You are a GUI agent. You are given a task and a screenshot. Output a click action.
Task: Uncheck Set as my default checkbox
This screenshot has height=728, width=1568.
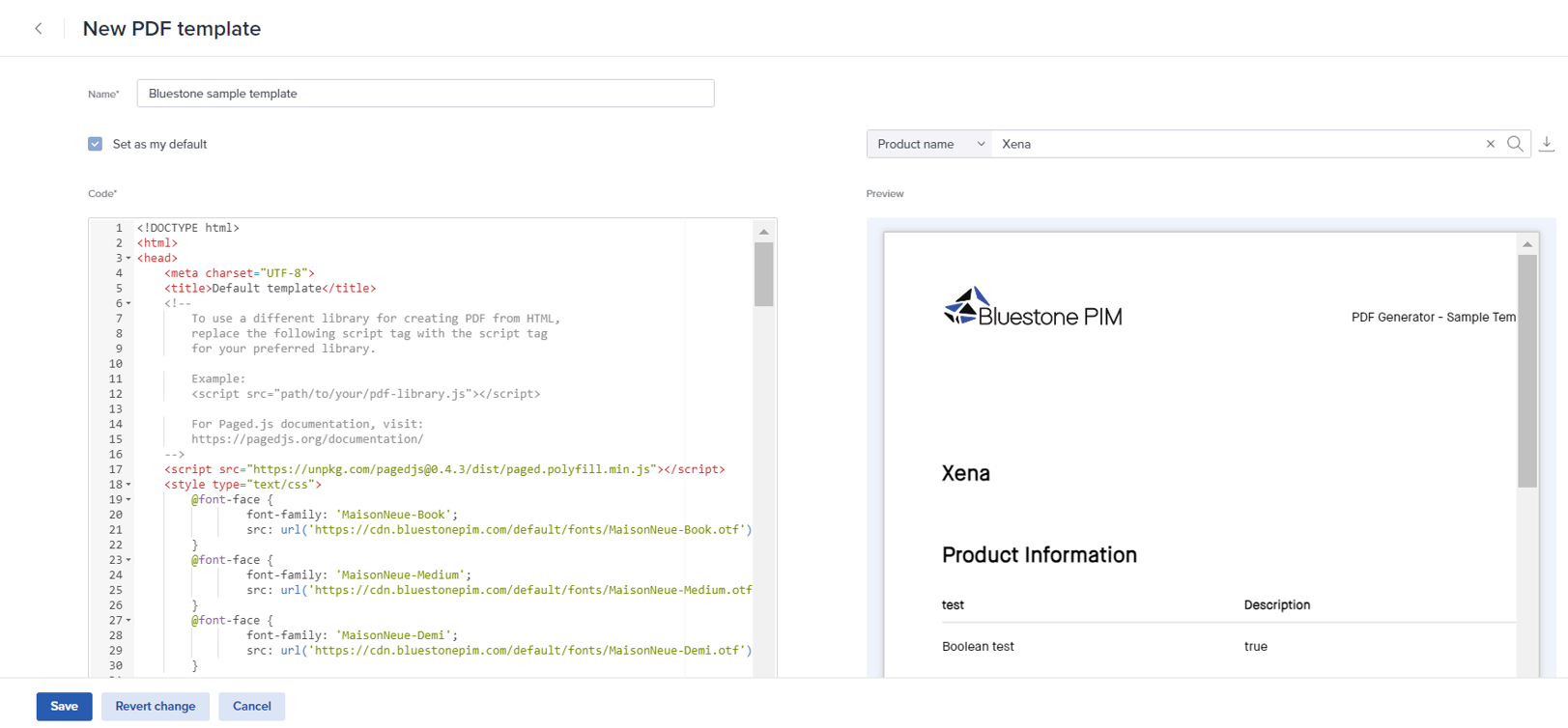coord(95,144)
